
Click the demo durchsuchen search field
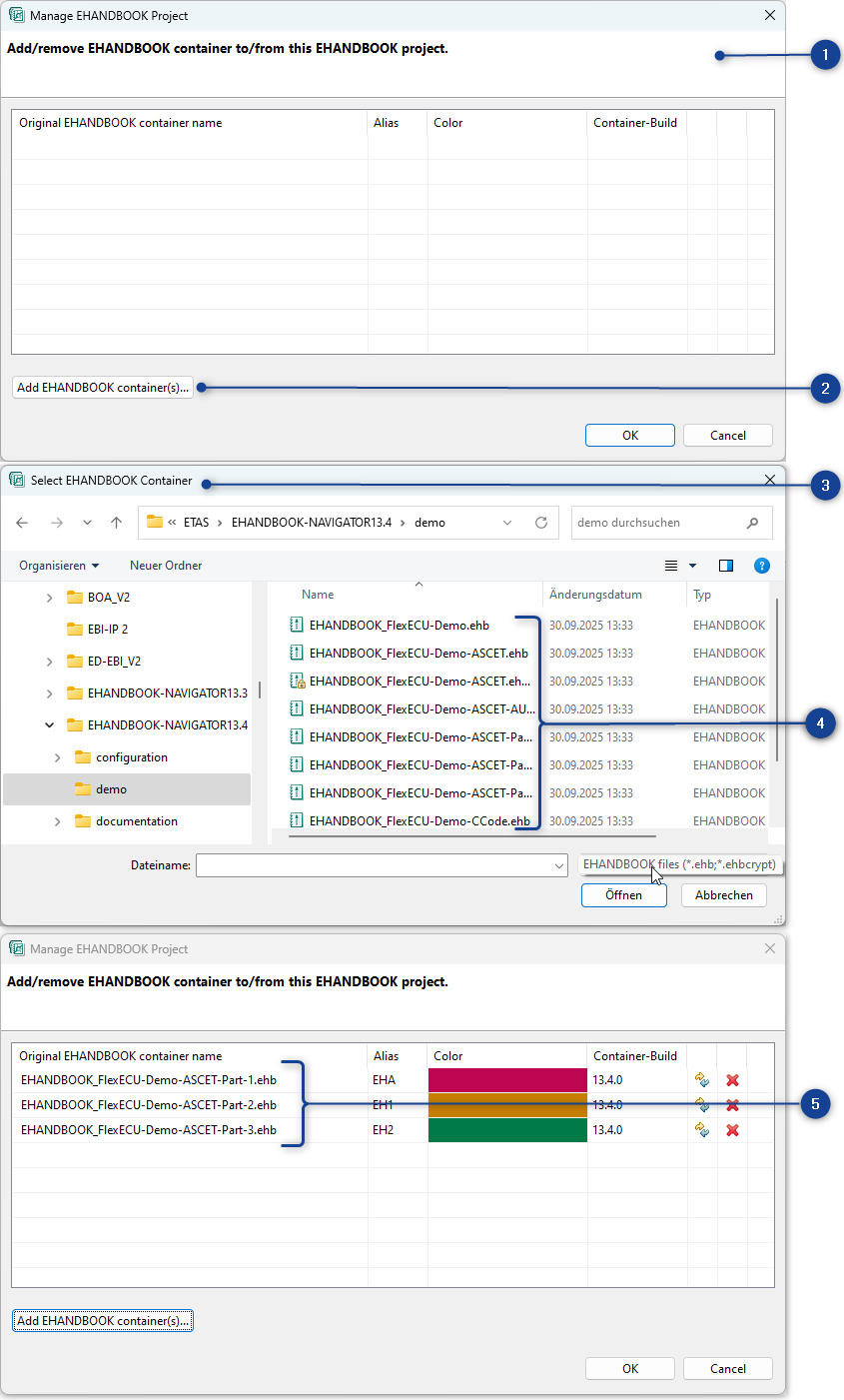point(671,522)
